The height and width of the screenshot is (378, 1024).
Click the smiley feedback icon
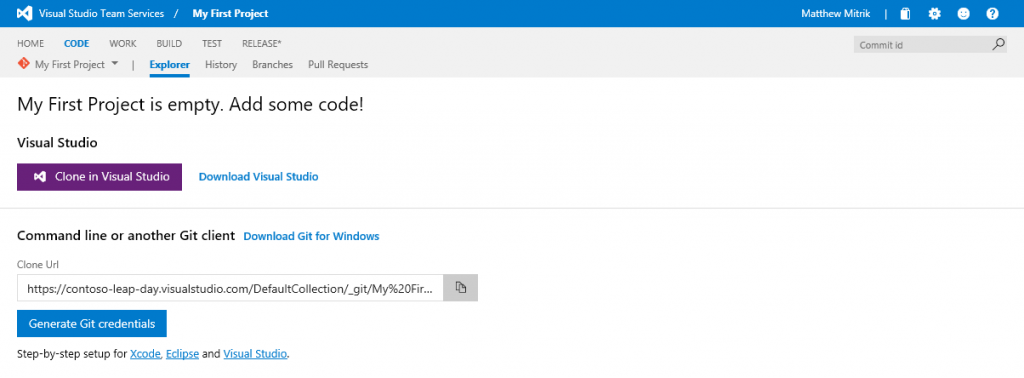coord(963,14)
